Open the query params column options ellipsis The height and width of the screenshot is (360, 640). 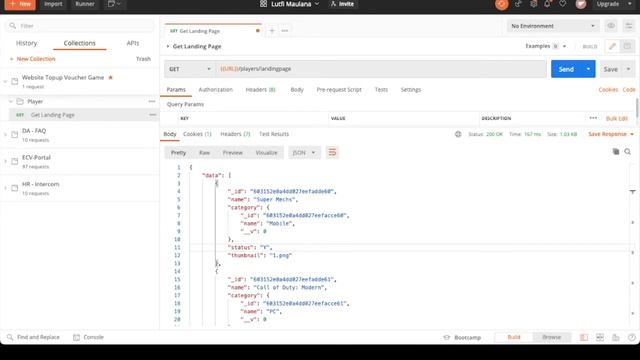point(593,118)
